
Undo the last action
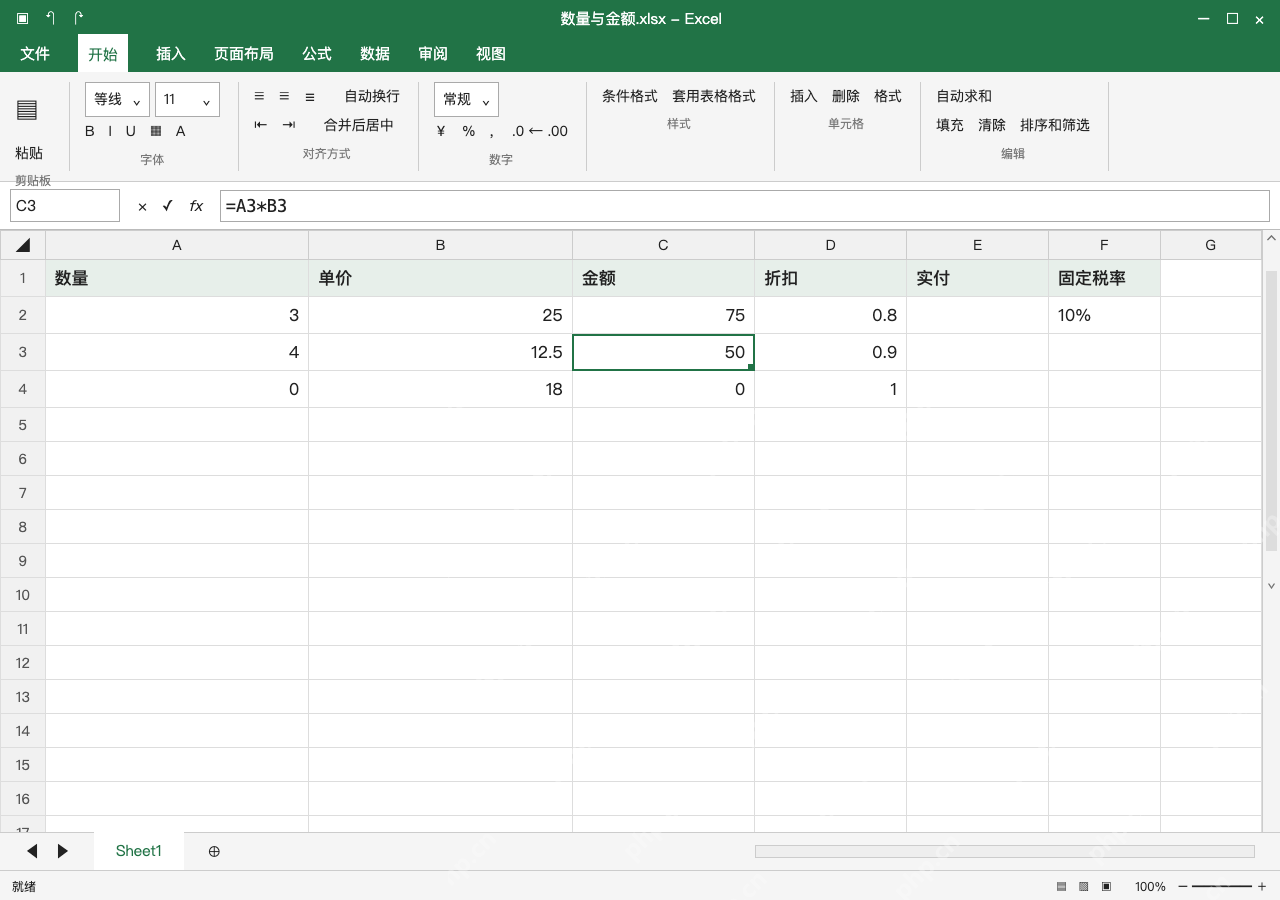tap(51, 18)
